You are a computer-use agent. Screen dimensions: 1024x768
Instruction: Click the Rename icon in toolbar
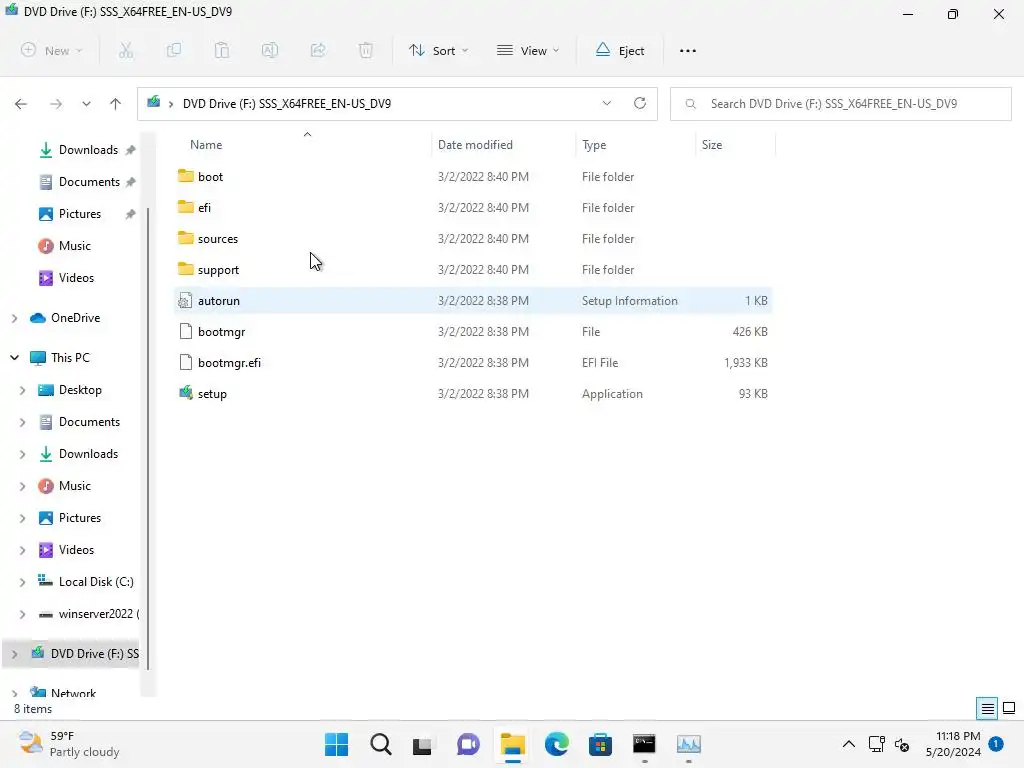pyautogui.click(x=270, y=50)
